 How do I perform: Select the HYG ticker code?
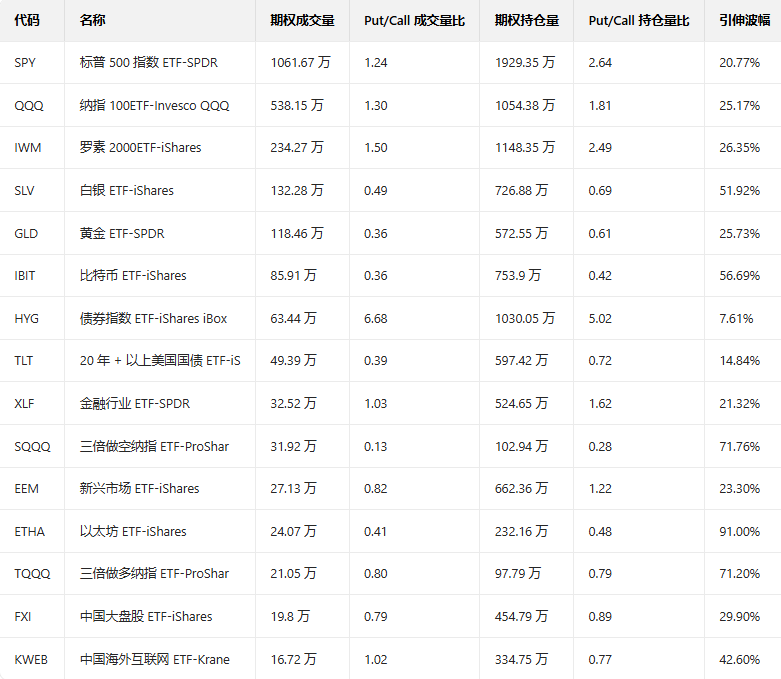point(26,319)
